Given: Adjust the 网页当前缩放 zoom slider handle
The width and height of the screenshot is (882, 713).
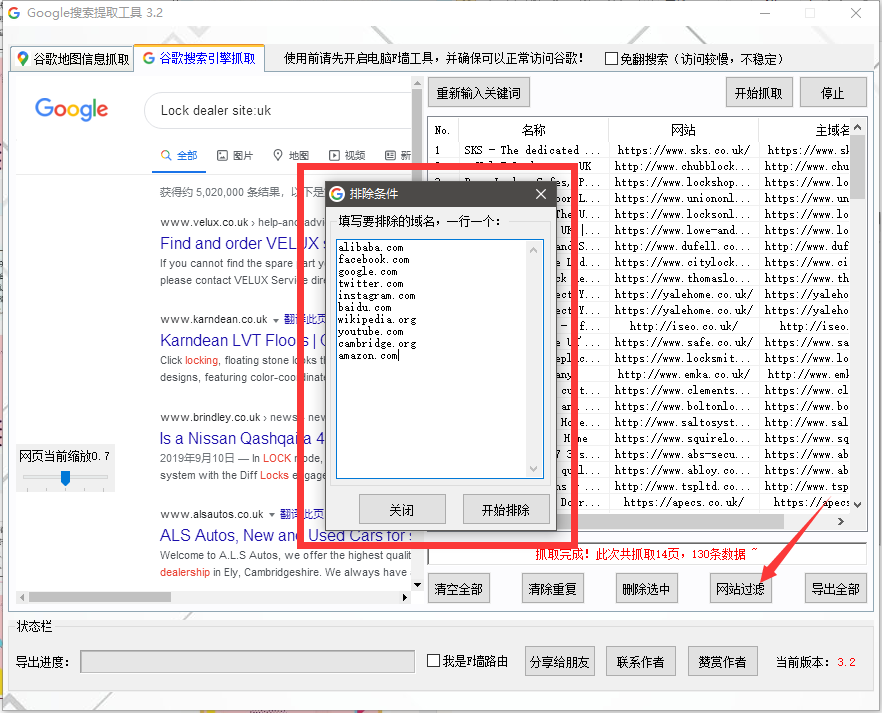Looking at the screenshot, I should click(65, 478).
